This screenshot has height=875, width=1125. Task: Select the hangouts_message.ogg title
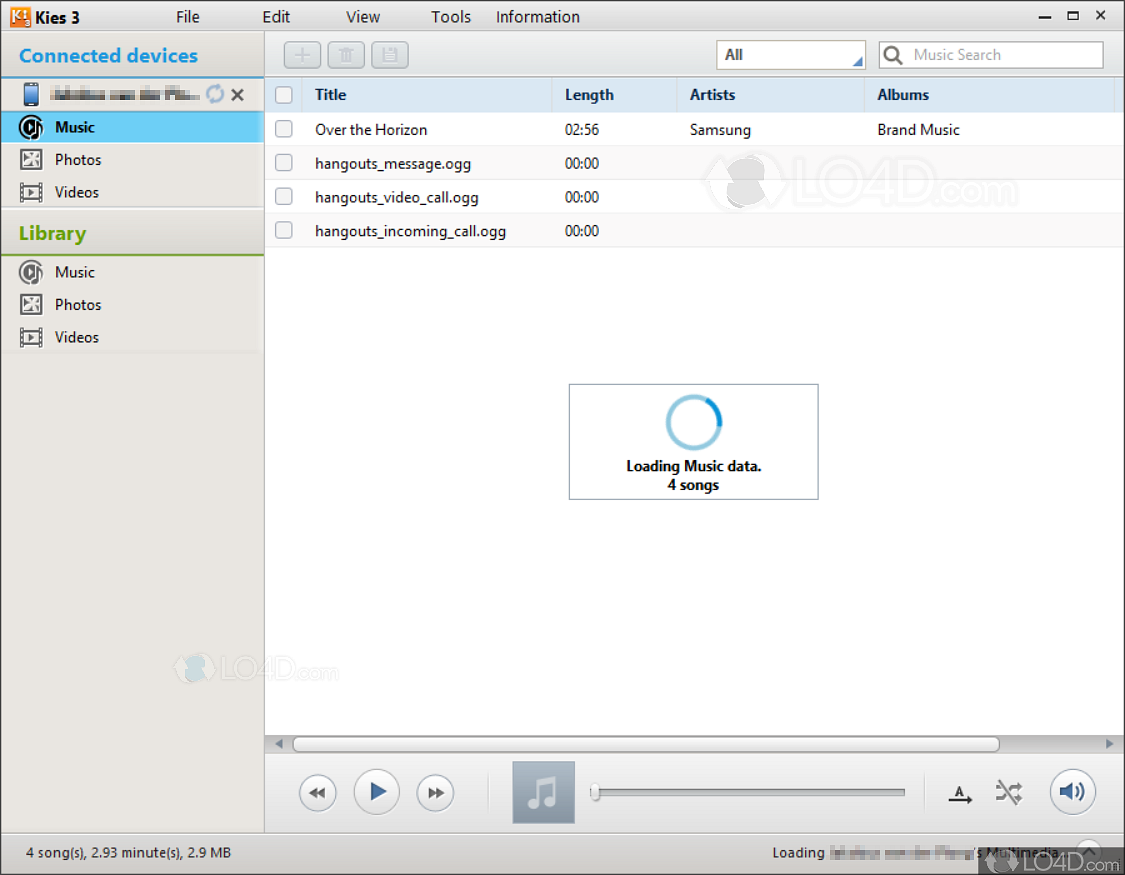point(392,164)
